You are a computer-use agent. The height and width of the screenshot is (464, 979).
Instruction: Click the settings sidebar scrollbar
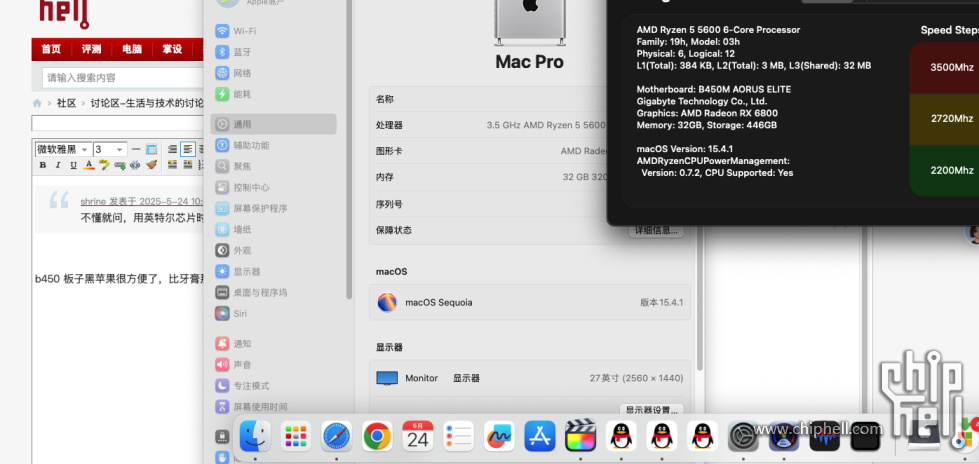(x=349, y=149)
